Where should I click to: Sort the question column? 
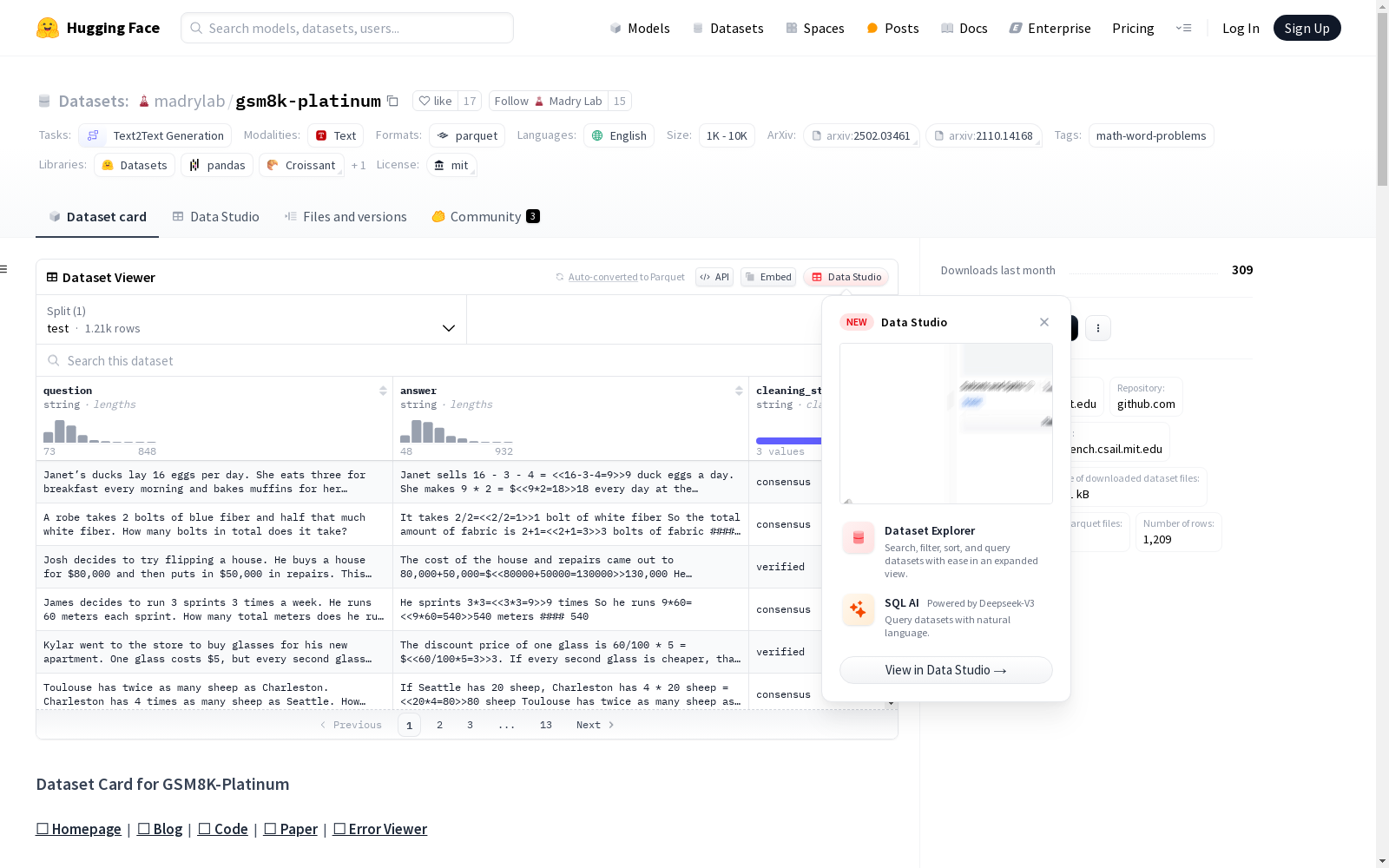(x=383, y=391)
